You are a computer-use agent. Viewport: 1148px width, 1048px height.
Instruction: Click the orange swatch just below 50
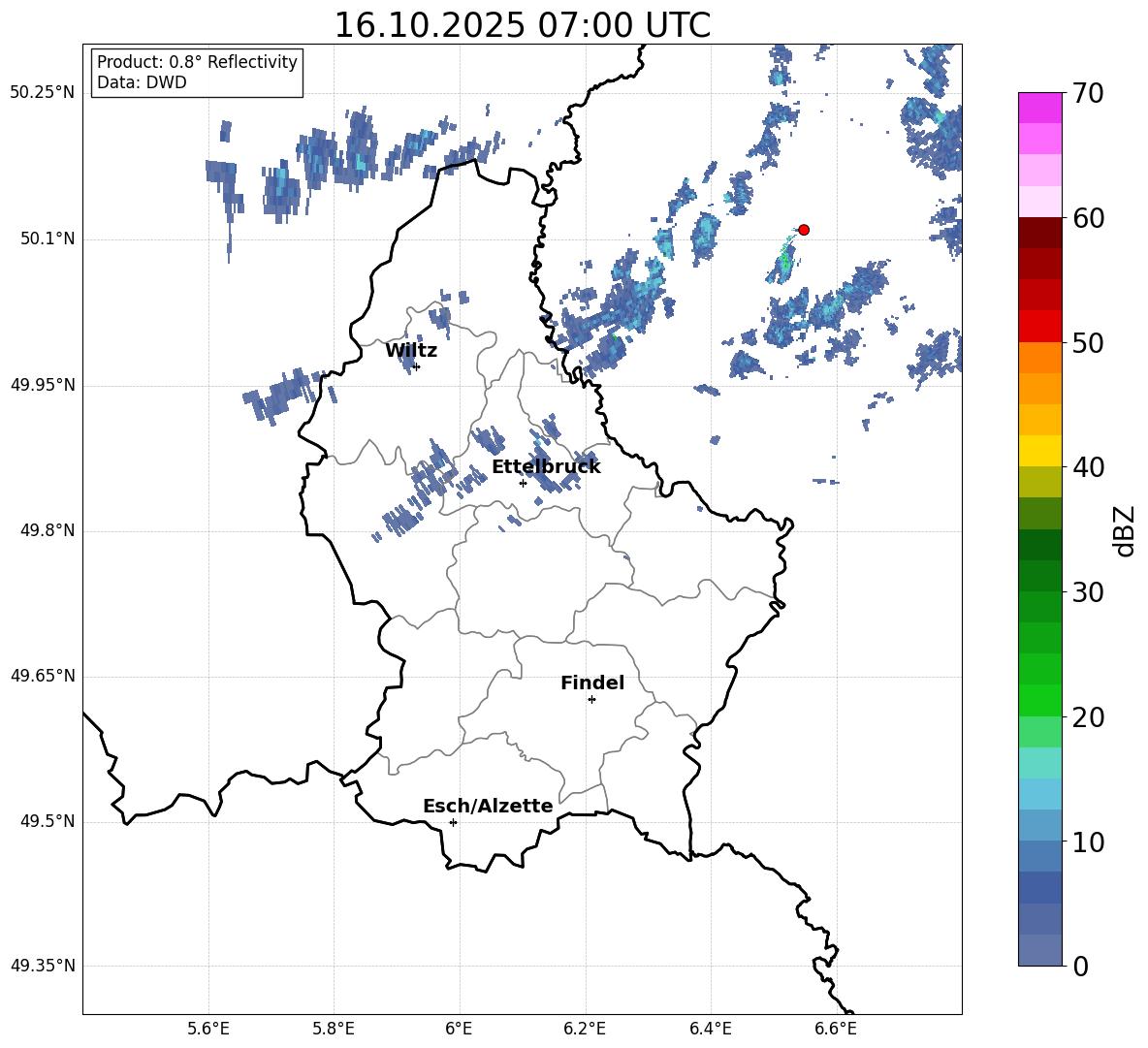pyautogui.click(x=1040, y=358)
